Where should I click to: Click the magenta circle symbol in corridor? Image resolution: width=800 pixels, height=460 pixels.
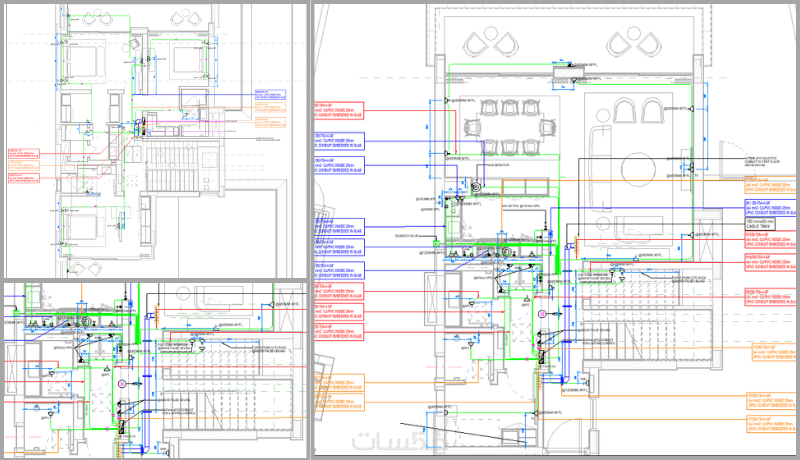click(542, 314)
